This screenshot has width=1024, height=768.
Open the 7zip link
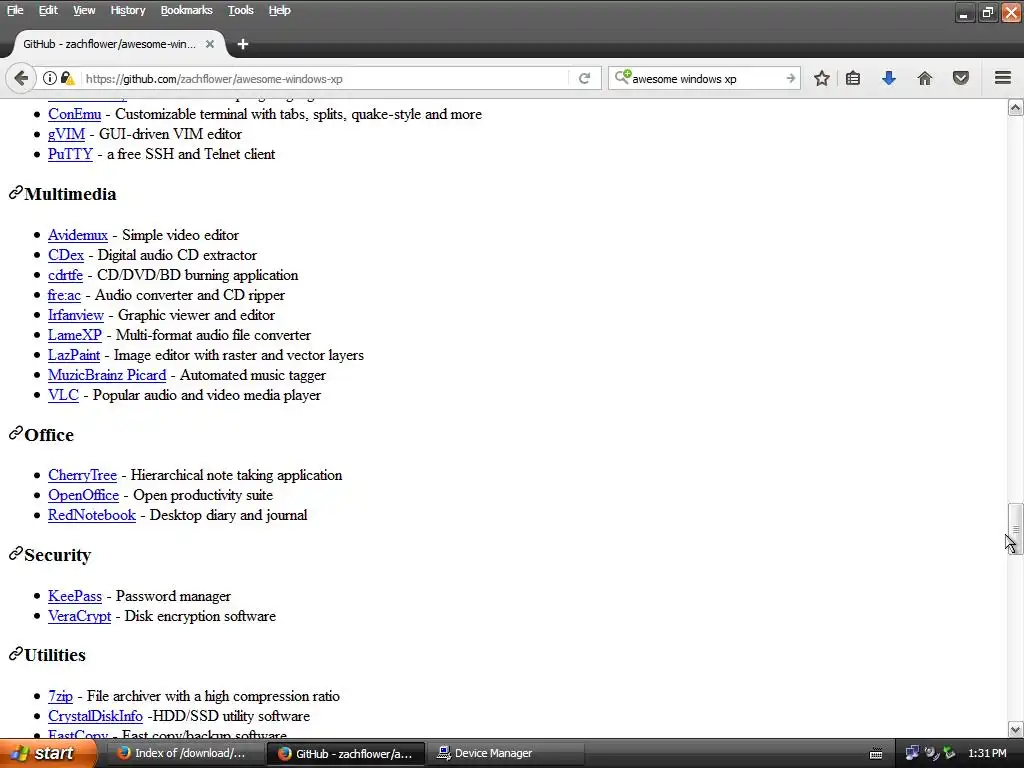(60, 696)
